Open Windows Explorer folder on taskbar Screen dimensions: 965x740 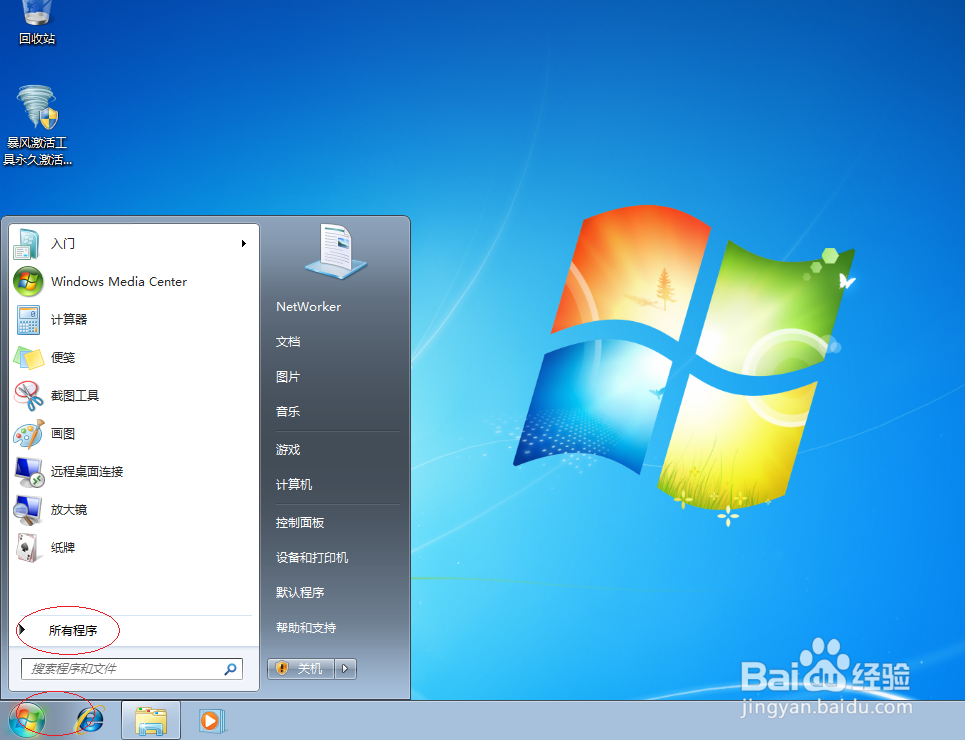pos(151,720)
